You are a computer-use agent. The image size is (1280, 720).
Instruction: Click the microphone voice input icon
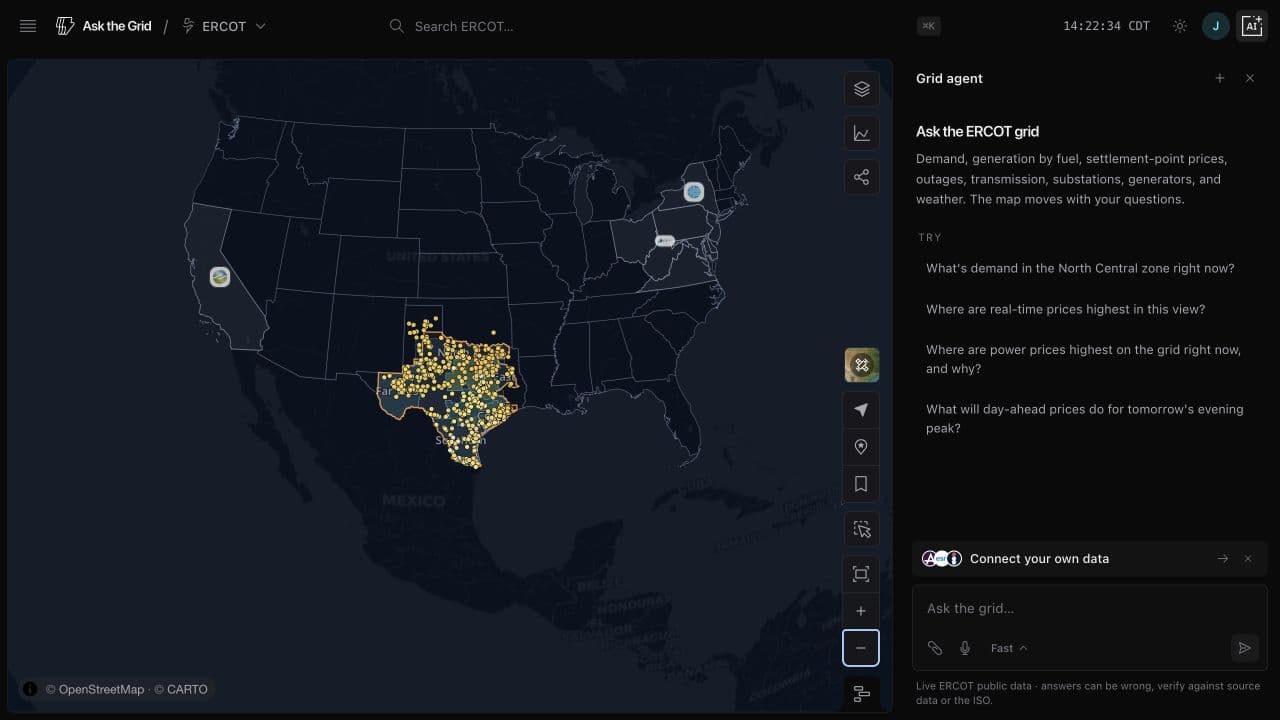coord(965,648)
